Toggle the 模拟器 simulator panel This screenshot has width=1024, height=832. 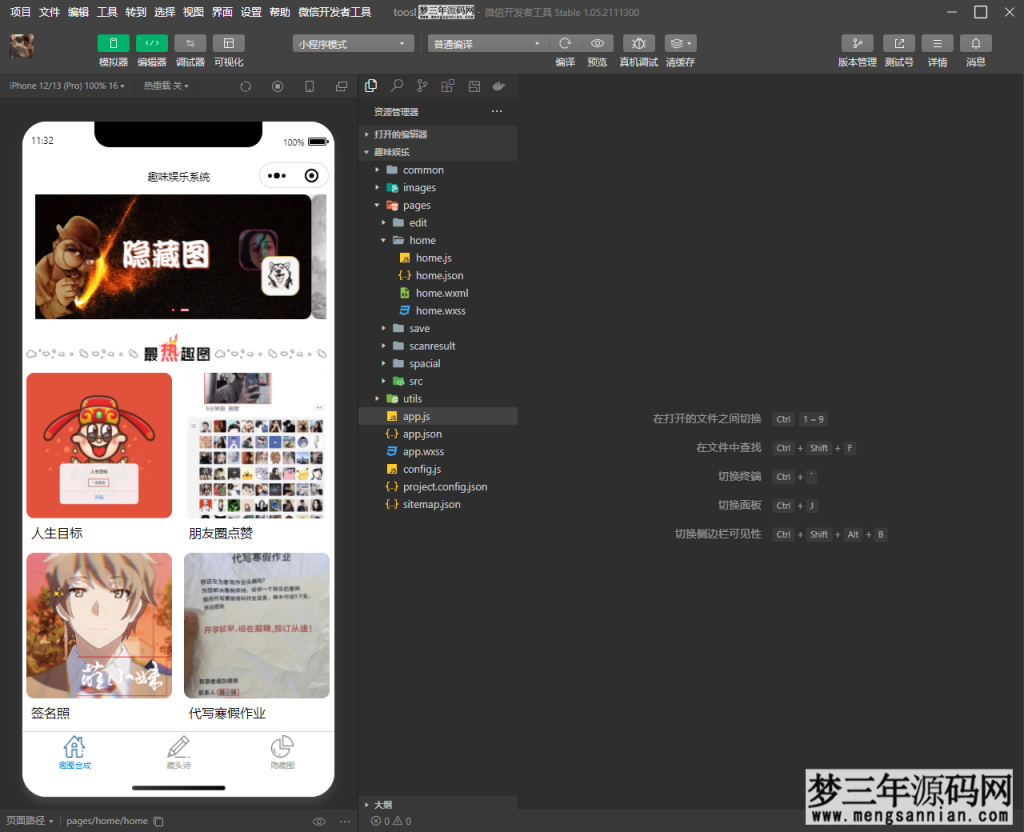pyautogui.click(x=113, y=43)
